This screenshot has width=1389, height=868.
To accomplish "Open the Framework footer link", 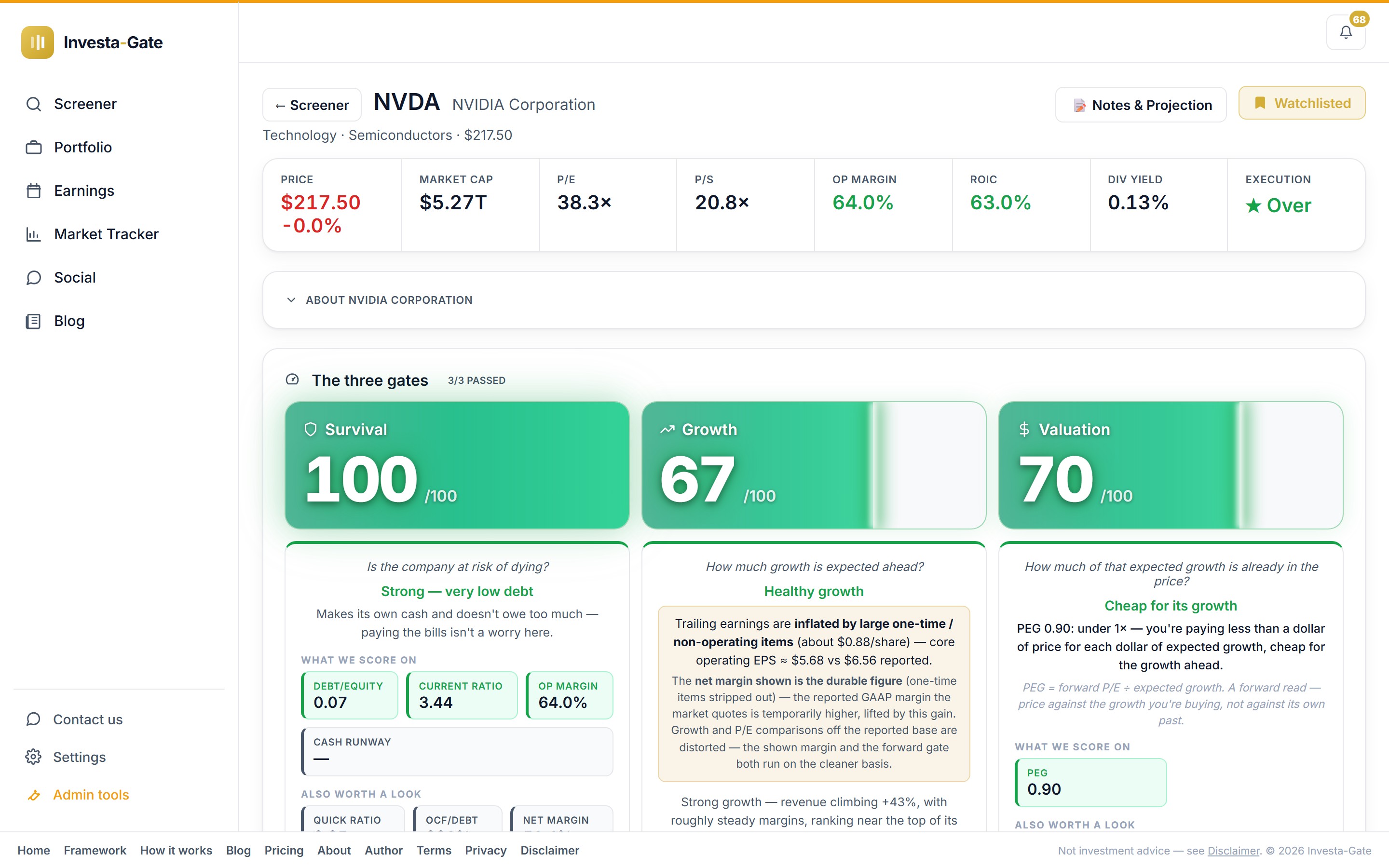I will point(95,850).
